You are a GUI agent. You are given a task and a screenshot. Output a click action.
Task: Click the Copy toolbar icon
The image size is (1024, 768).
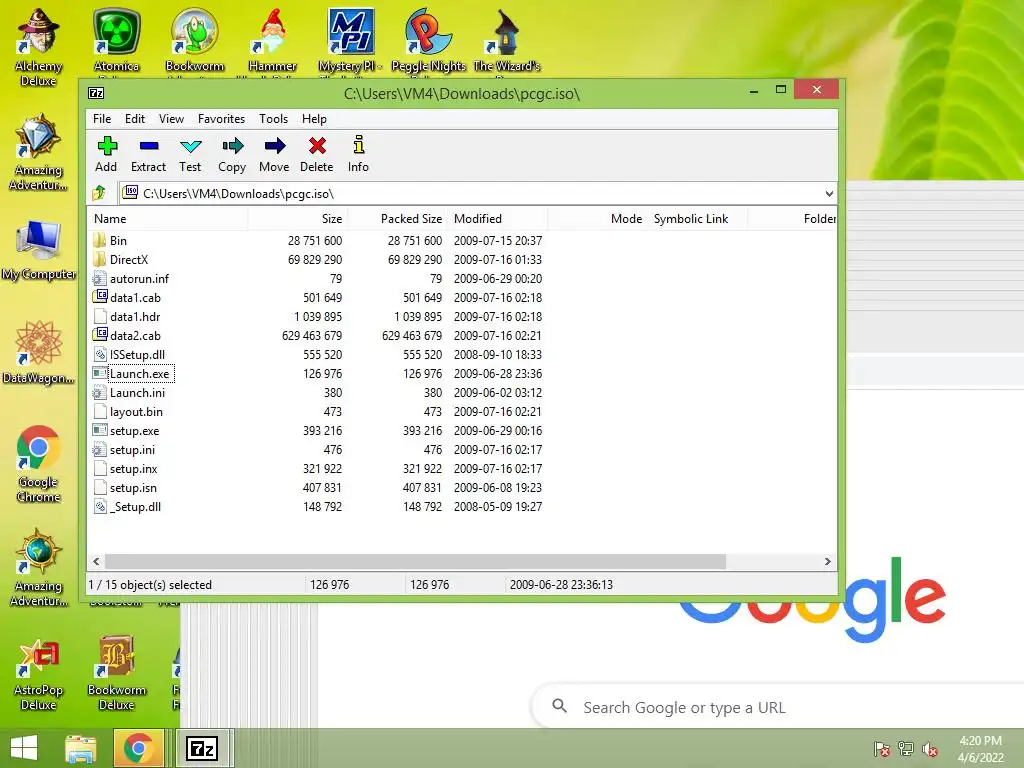click(x=232, y=154)
